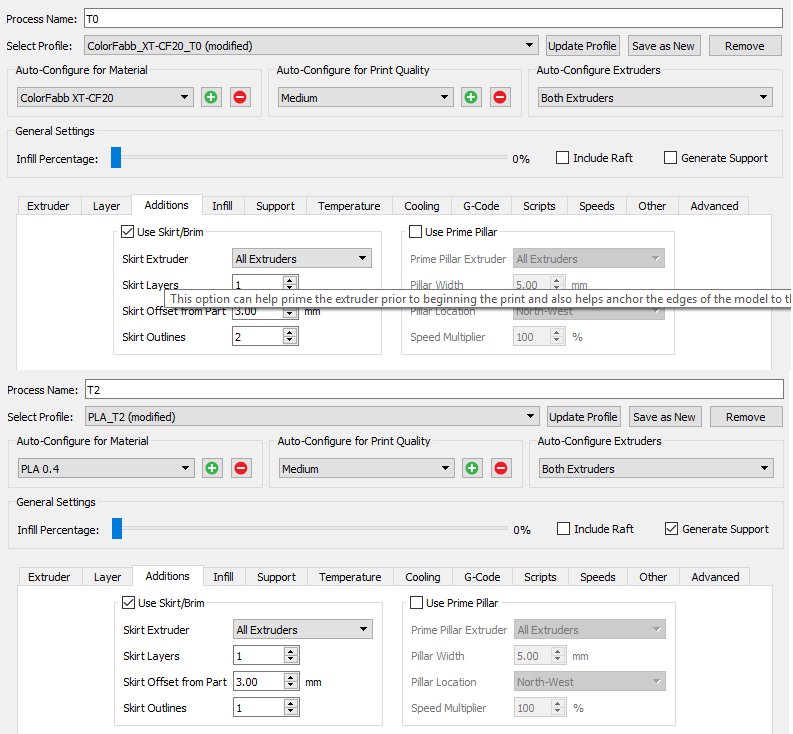Open the ColorFabb_XT-CF20_T0 profile dropdown
Viewport: 793px width, 734px height.
pyautogui.click(x=311, y=46)
